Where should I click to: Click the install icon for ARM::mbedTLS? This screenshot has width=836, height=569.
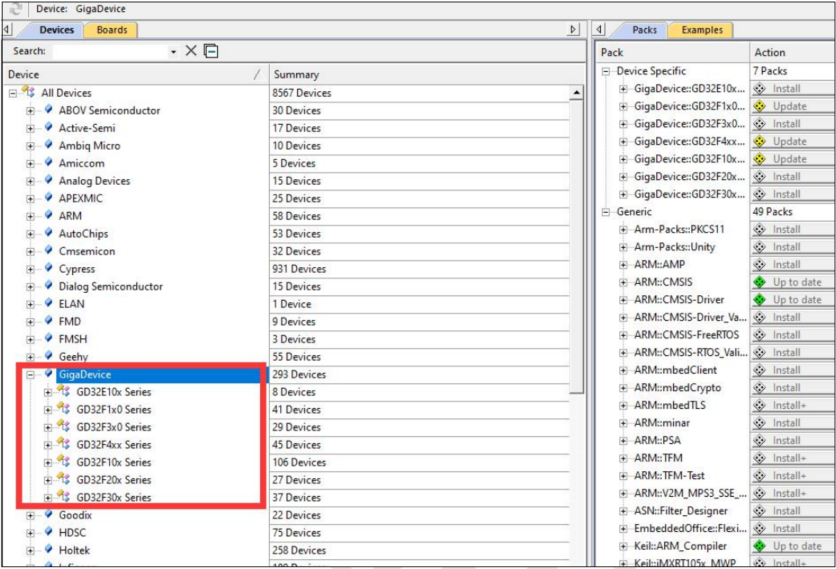[759, 405]
